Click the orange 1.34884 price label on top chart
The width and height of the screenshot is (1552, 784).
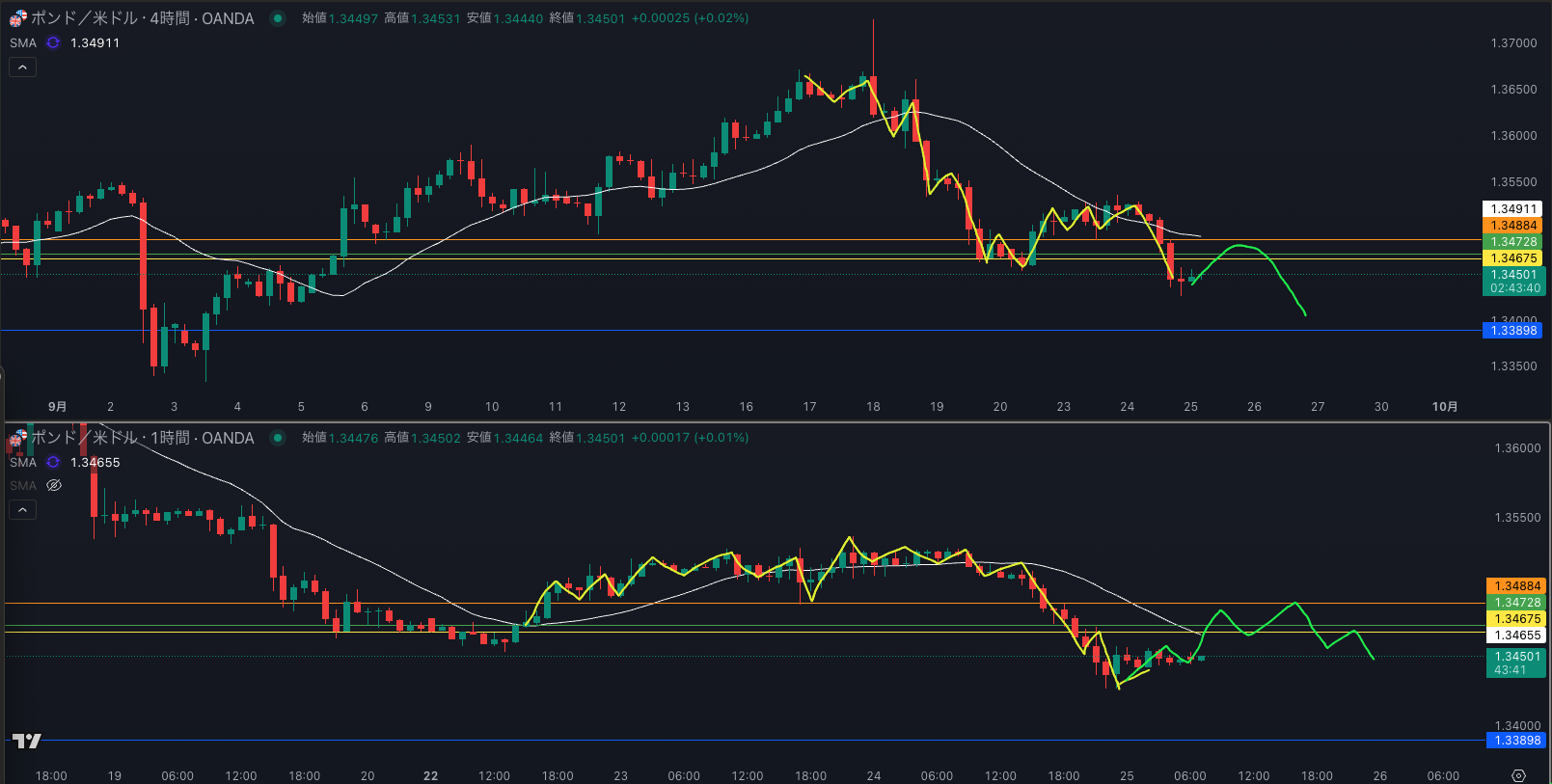tap(1512, 226)
